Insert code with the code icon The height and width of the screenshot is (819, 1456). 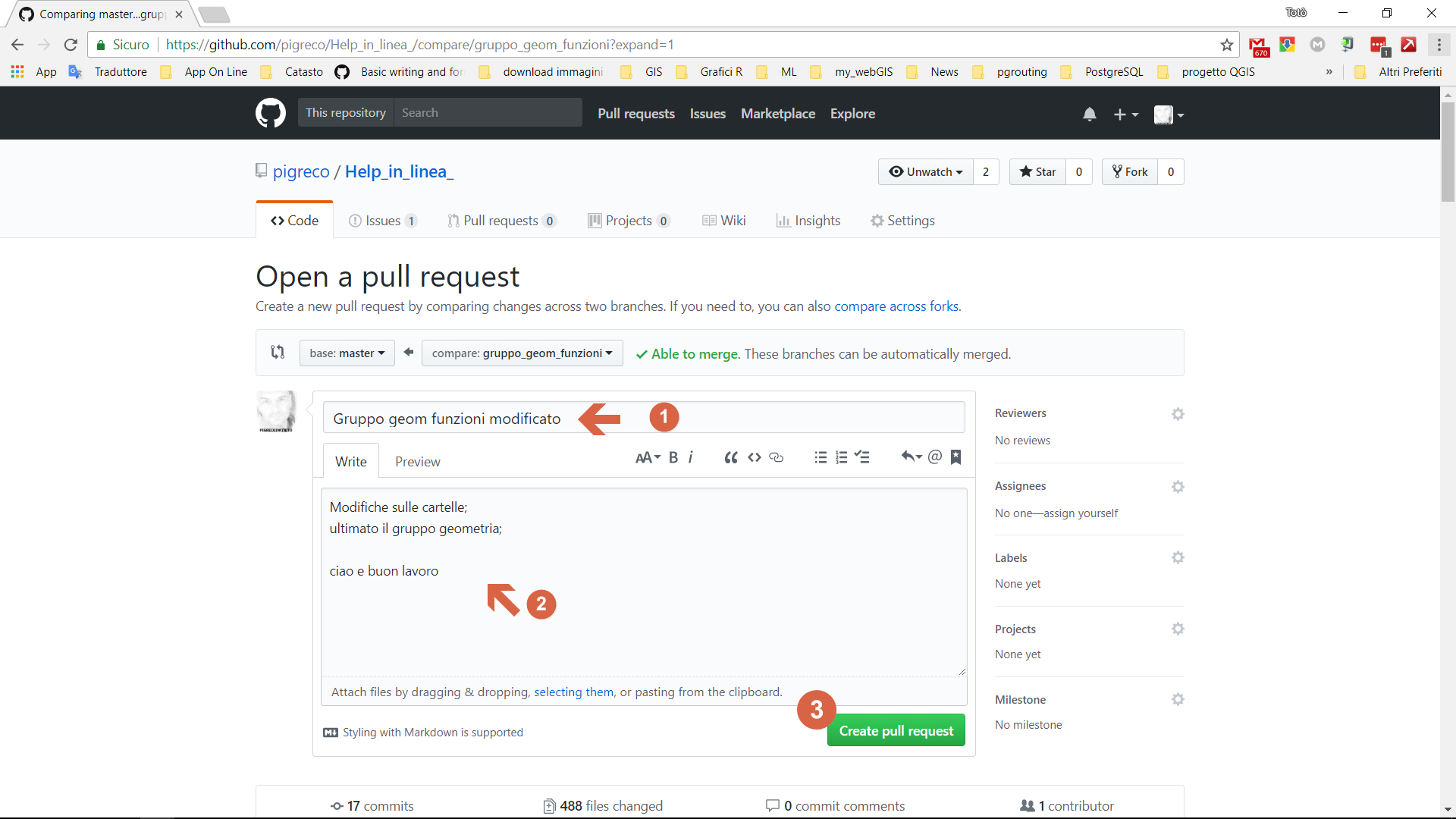(x=754, y=457)
